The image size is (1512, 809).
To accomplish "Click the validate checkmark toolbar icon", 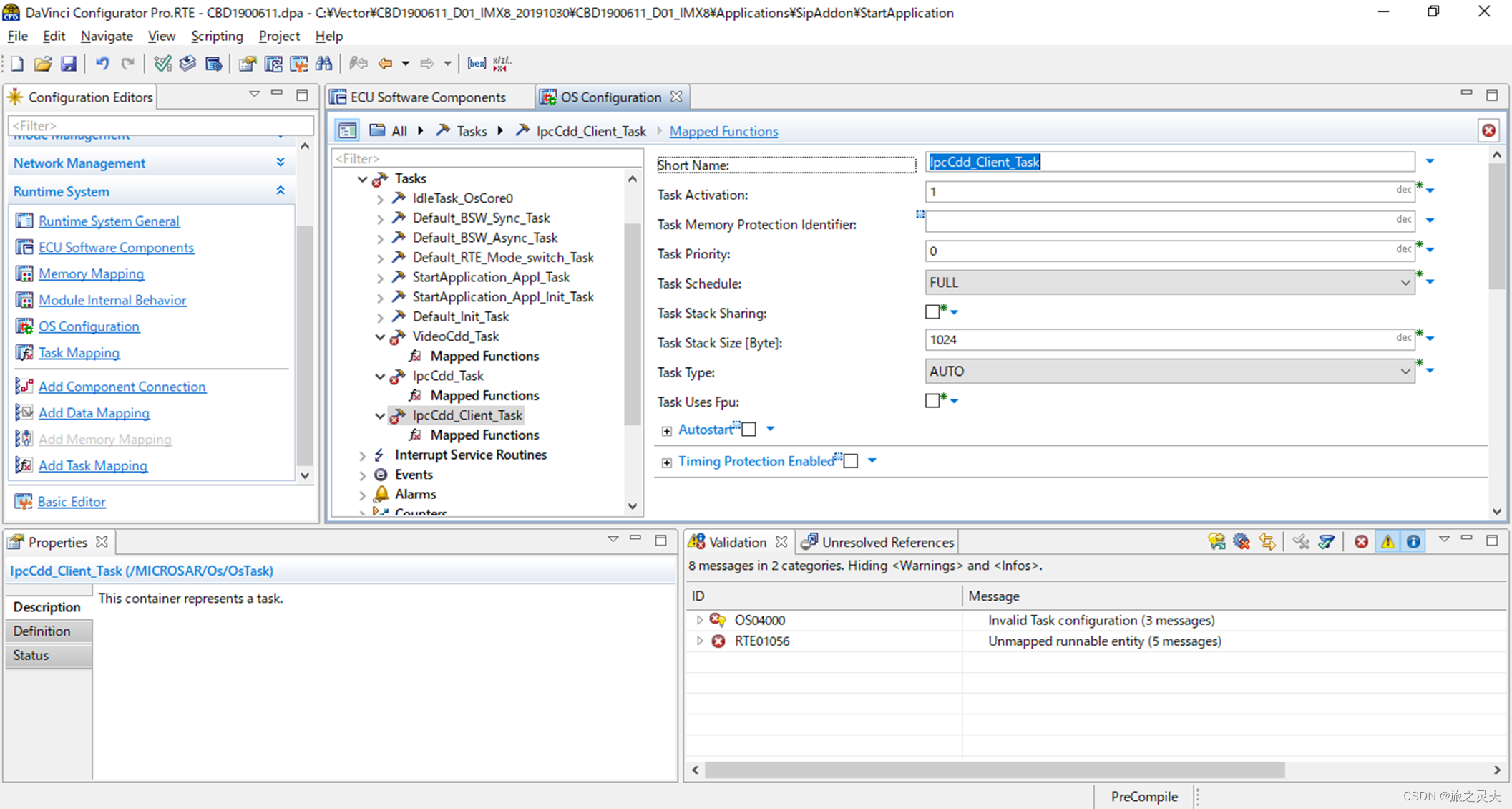I will (162, 64).
